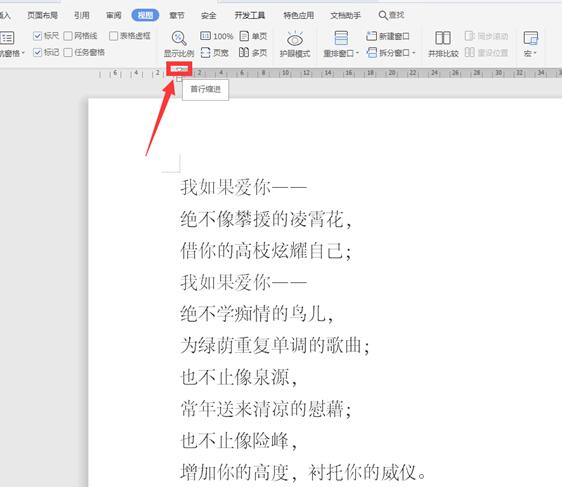Expand the 重排窗口 dropdown arrow
Image resolution: width=562 pixels, height=487 pixels.
(x=357, y=53)
